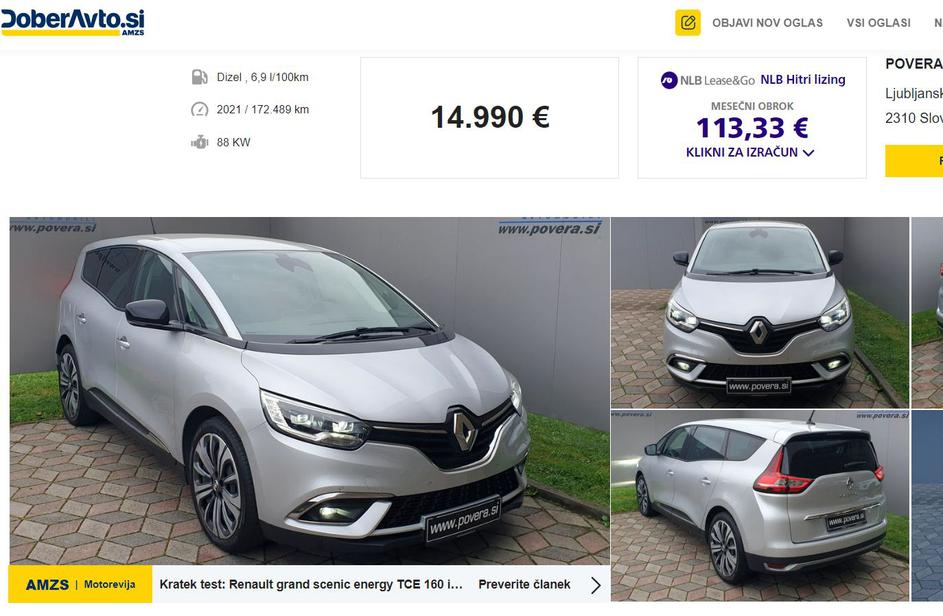The height and width of the screenshot is (616, 943).
Task: Open the Renault grand scenic test article
Action: point(311,584)
